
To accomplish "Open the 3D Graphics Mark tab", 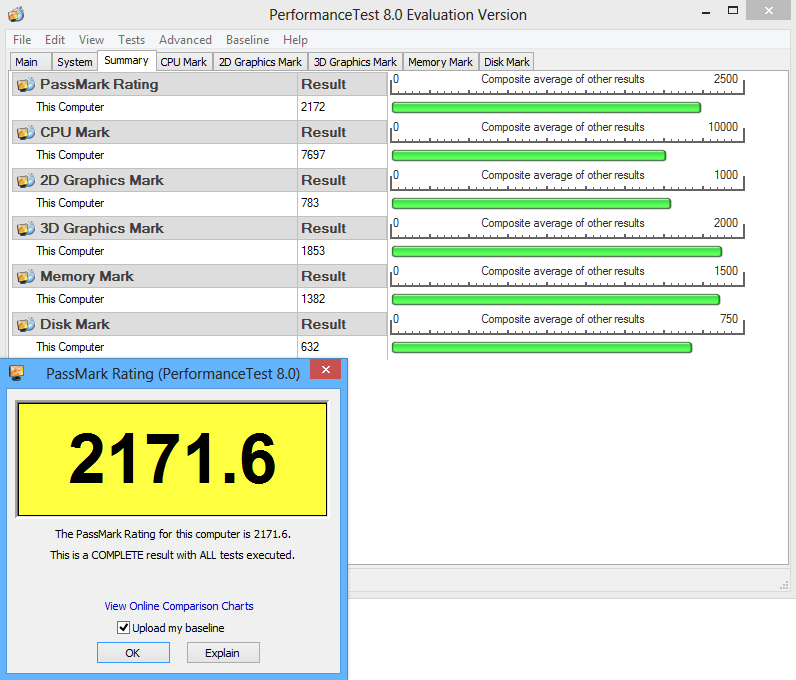I will click(355, 62).
